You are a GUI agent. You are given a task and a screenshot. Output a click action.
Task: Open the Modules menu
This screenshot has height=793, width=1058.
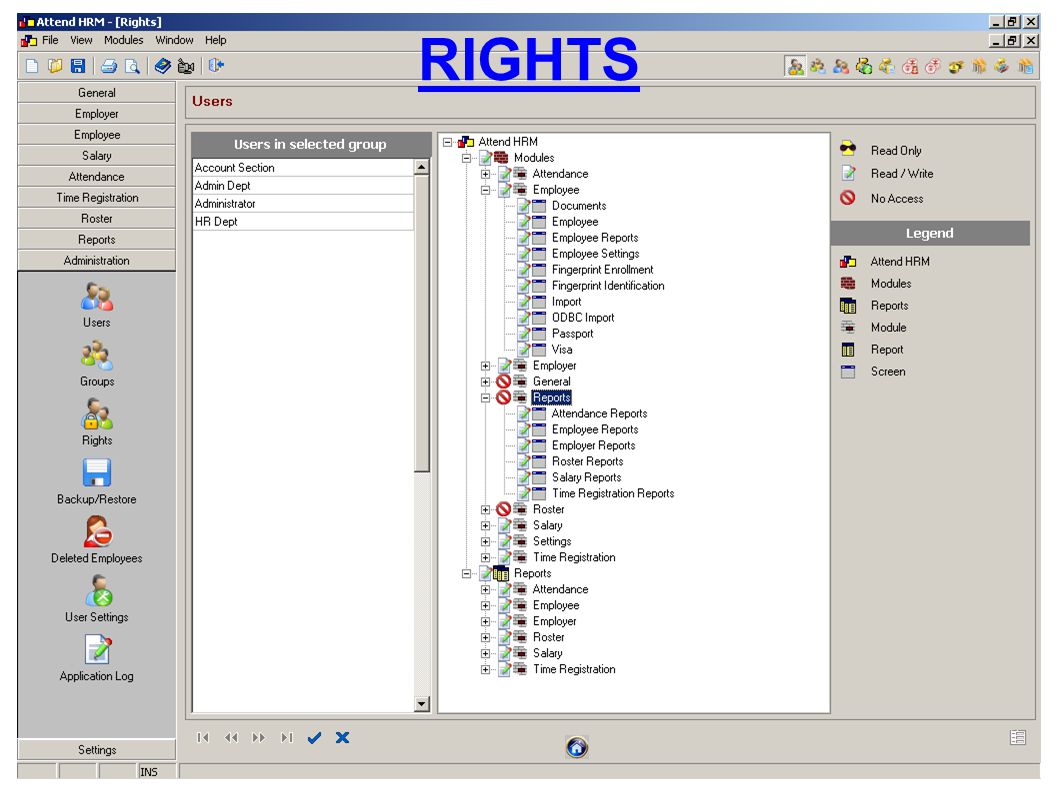pos(123,40)
